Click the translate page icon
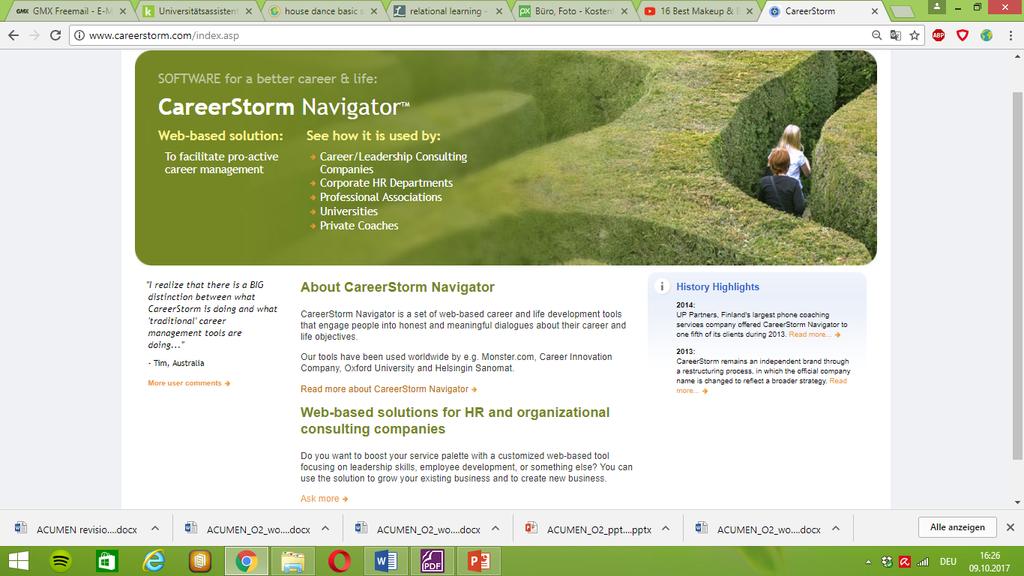Screen dimensions: 1024x576 [x=895, y=35]
